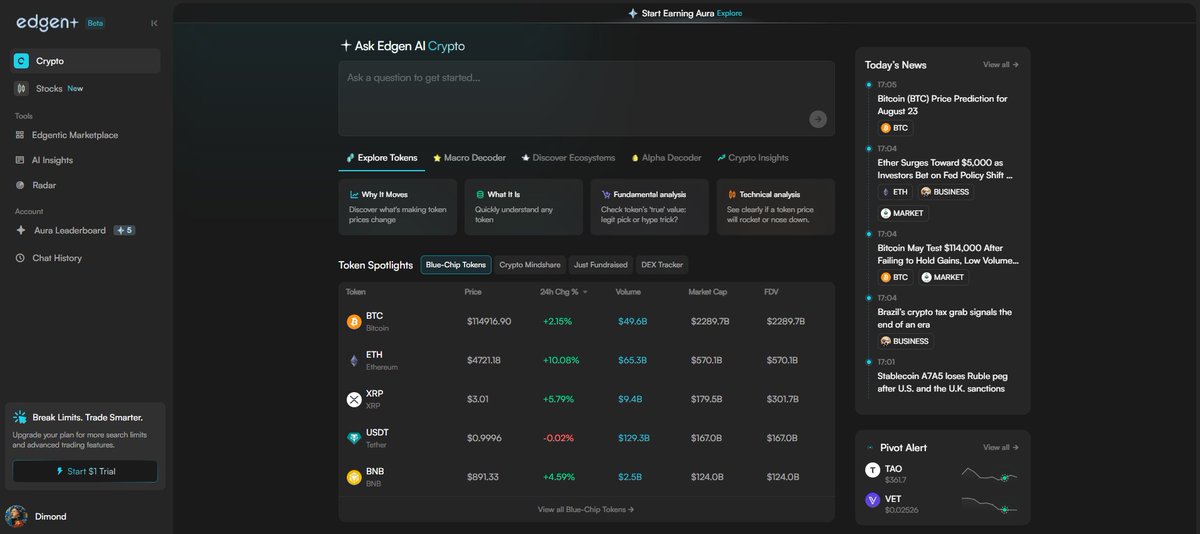The height and width of the screenshot is (534, 1200).
Task: Open Bitcoin Price Prediction news item
Action: (942, 105)
